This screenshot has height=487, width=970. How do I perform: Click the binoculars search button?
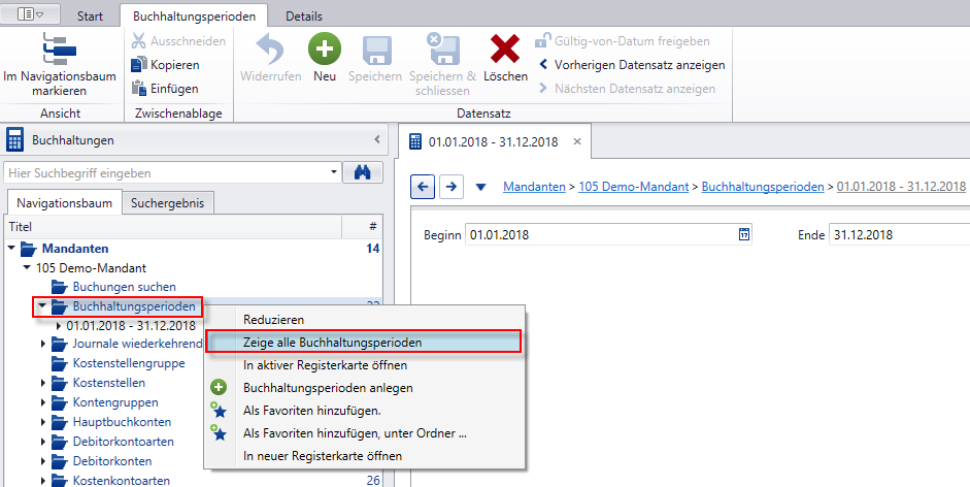(x=363, y=173)
